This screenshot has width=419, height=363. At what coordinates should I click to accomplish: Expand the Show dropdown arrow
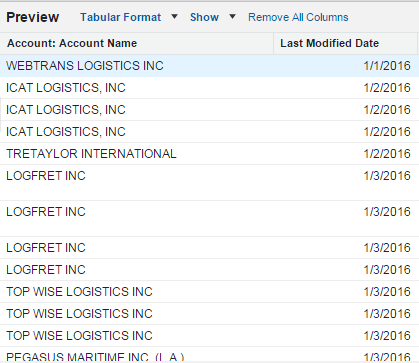(x=232, y=16)
